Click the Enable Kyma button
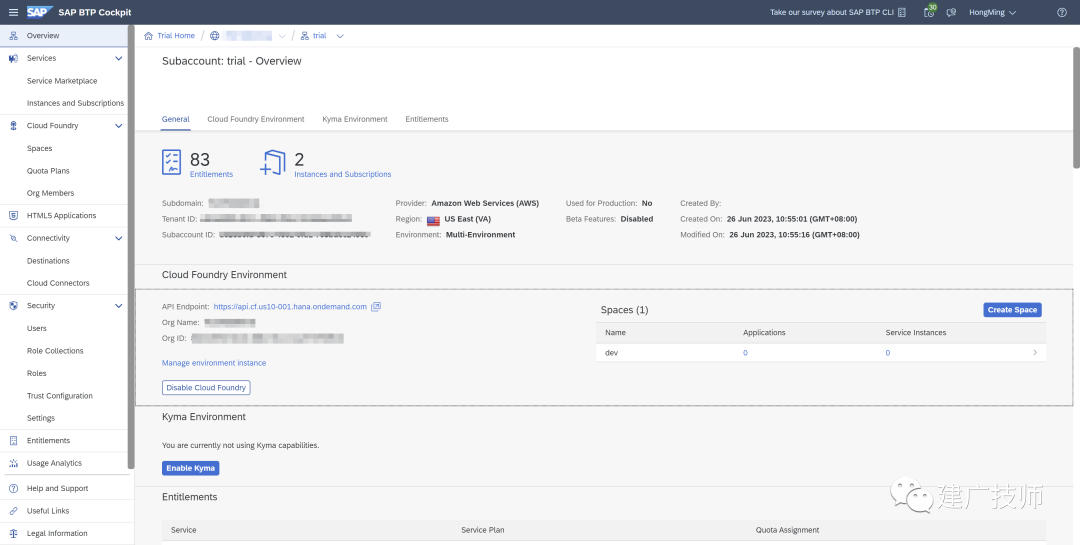1080x545 pixels. click(x=191, y=468)
